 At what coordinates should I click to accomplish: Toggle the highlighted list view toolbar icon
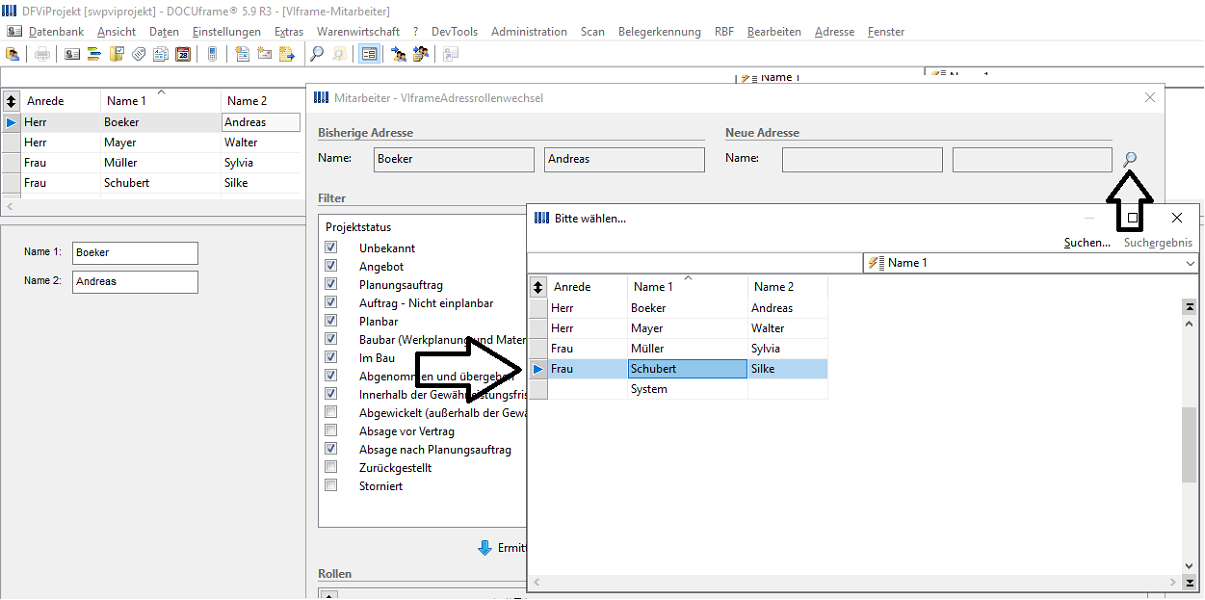coord(370,54)
